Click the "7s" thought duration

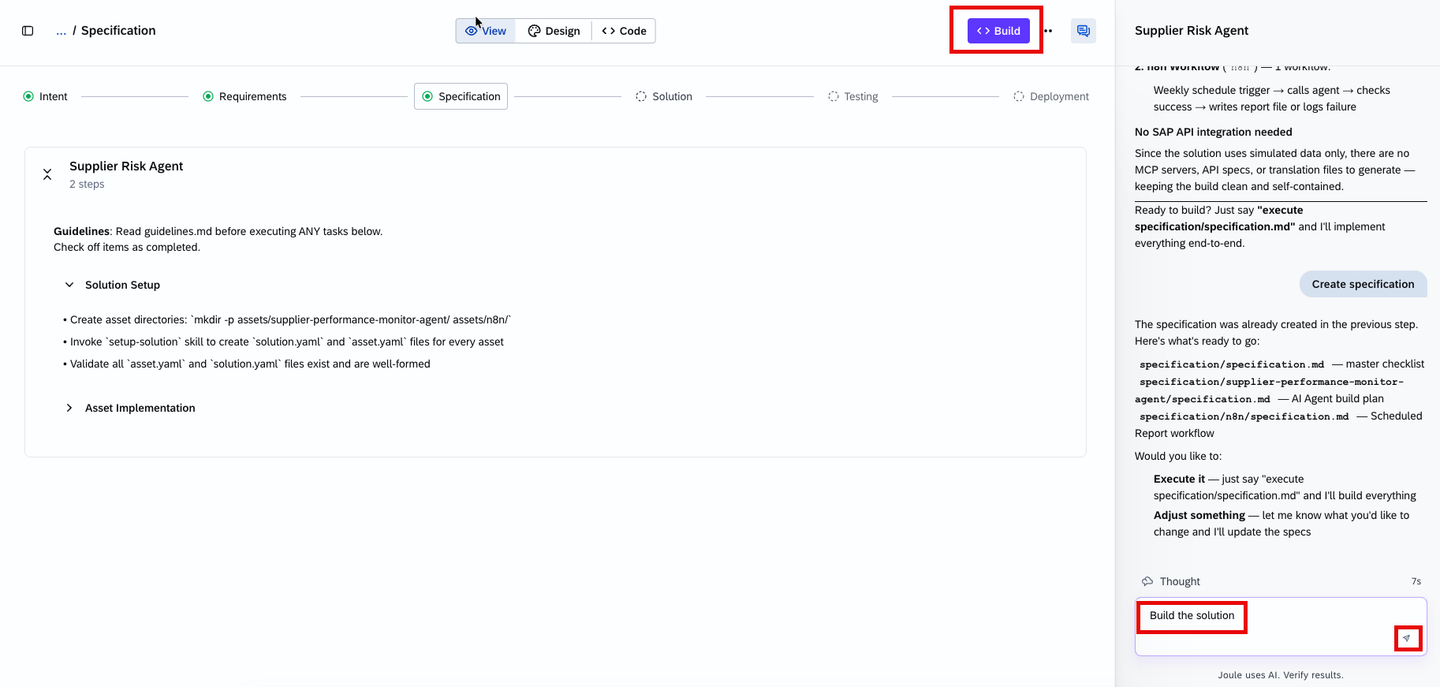coord(1416,581)
